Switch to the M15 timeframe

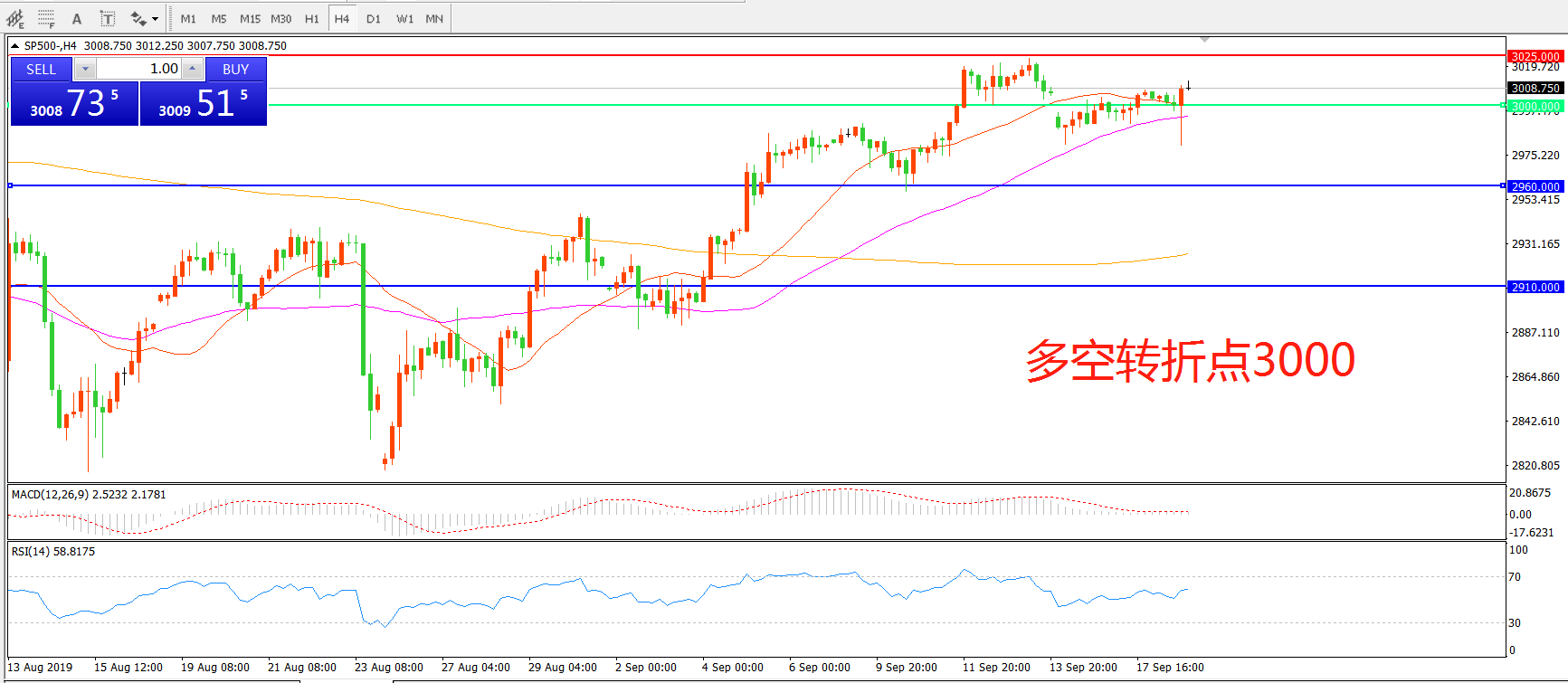(250, 19)
